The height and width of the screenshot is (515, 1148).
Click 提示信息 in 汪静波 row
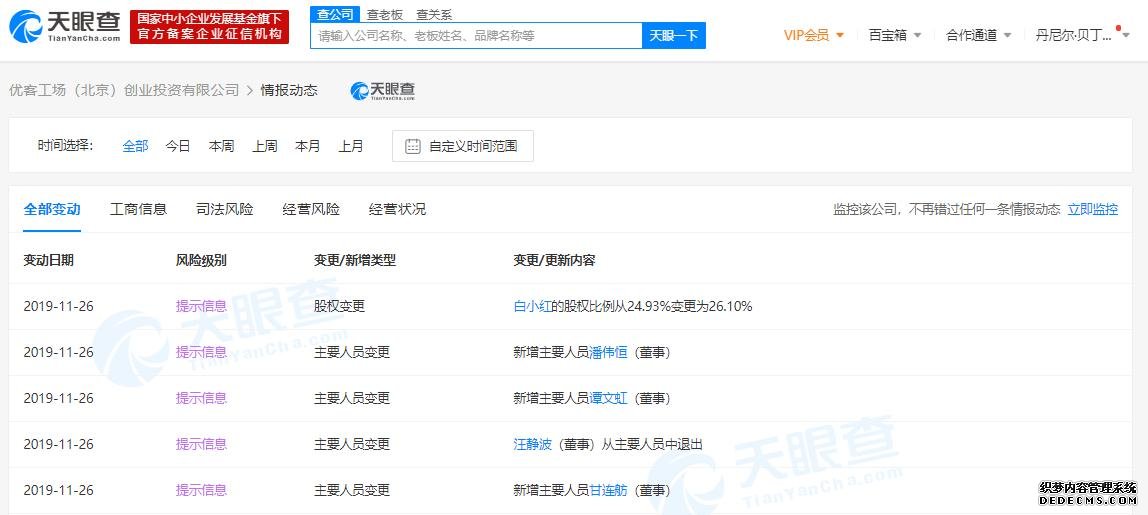pyautogui.click(x=201, y=444)
